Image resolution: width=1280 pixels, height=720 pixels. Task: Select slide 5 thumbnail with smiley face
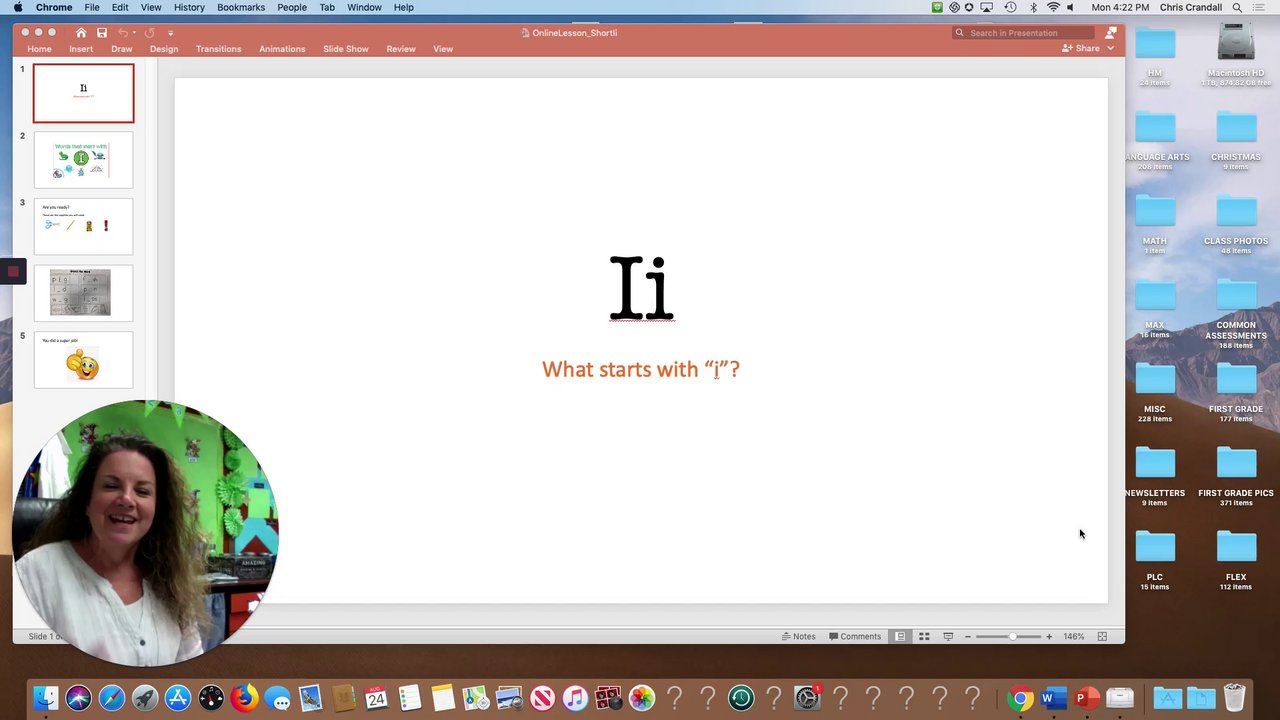[x=83, y=360]
